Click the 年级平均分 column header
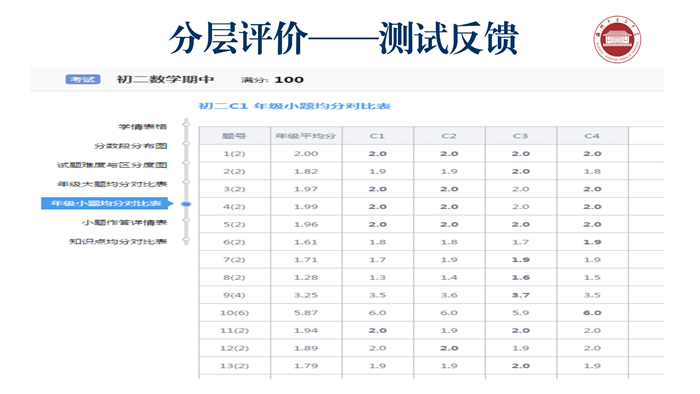 [306, 136]
